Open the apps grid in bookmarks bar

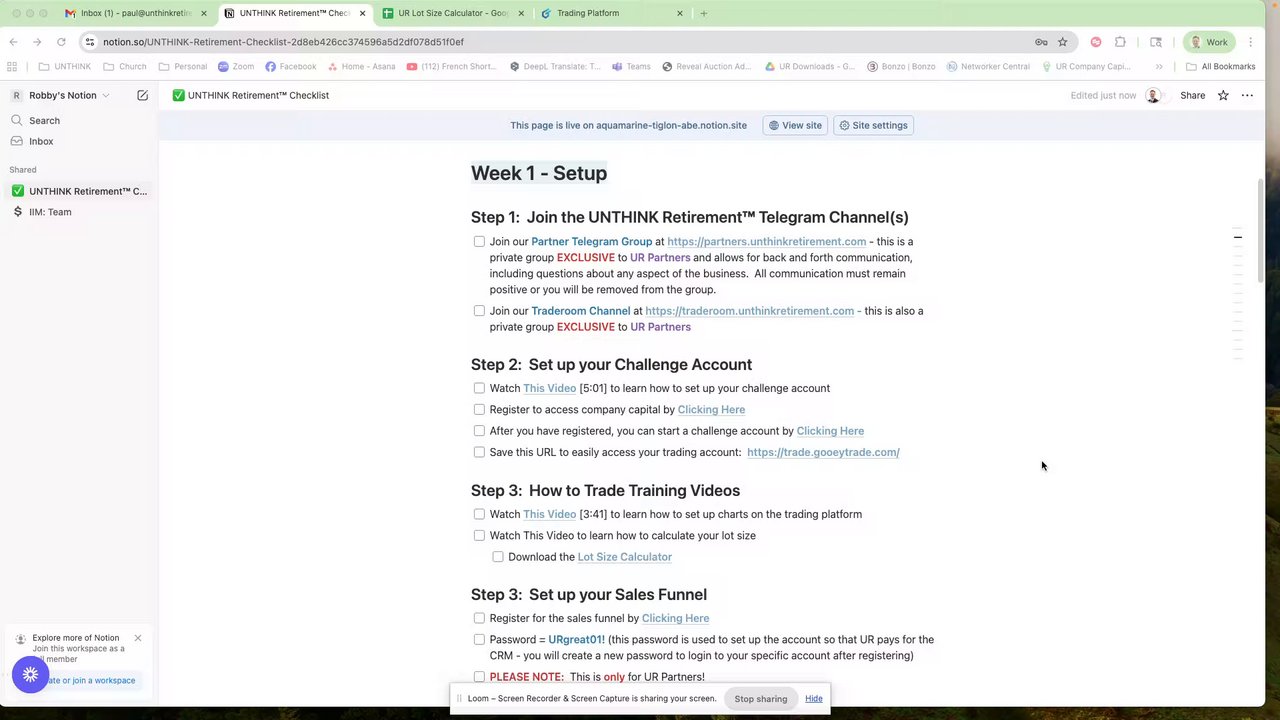click(x=12, y=67)
